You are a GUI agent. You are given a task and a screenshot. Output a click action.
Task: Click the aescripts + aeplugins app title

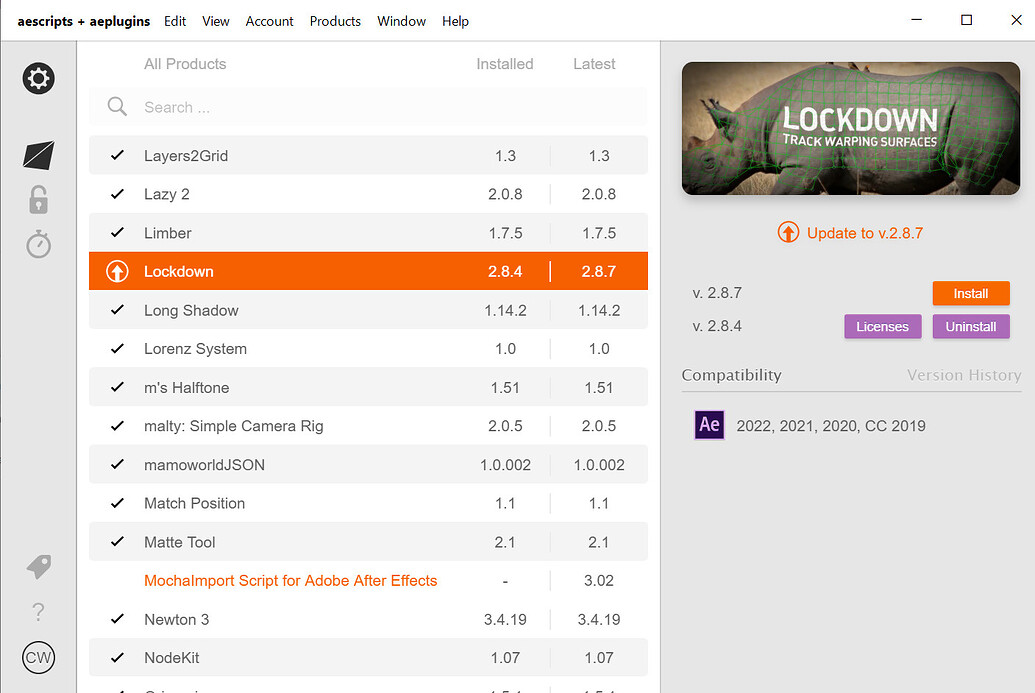[x=84, y=21]
